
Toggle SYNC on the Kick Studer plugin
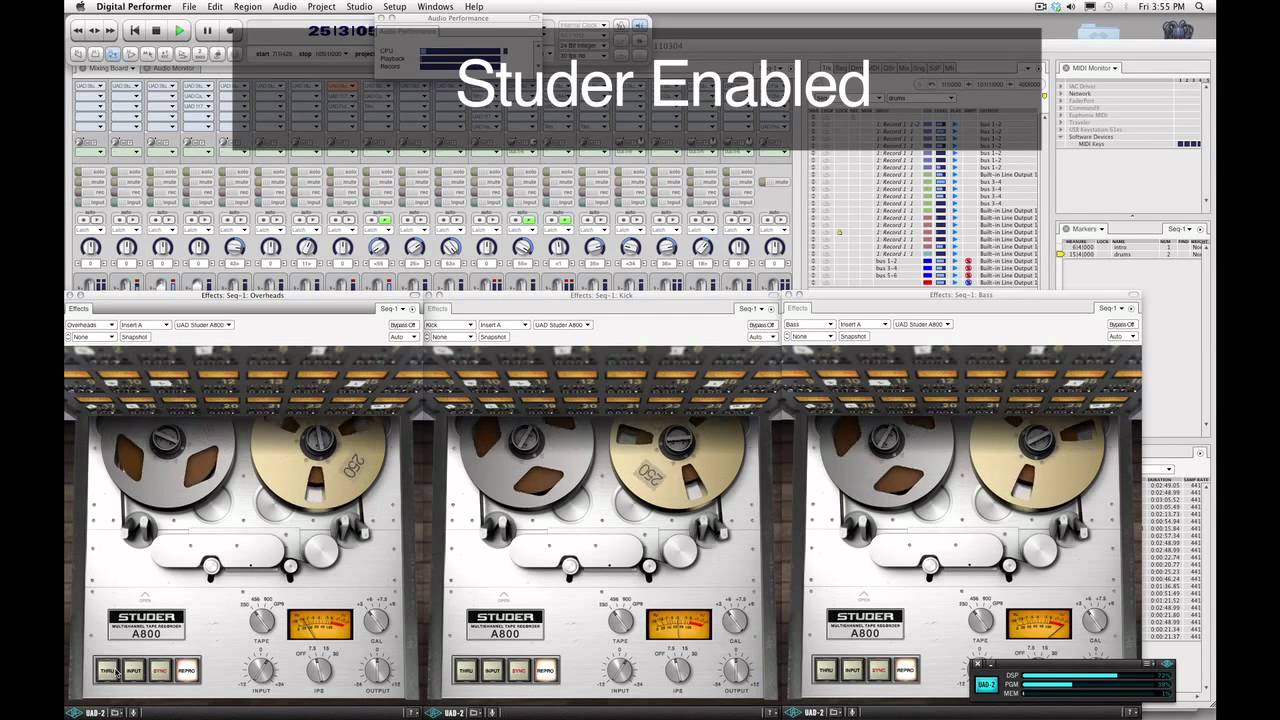point(519,671)
